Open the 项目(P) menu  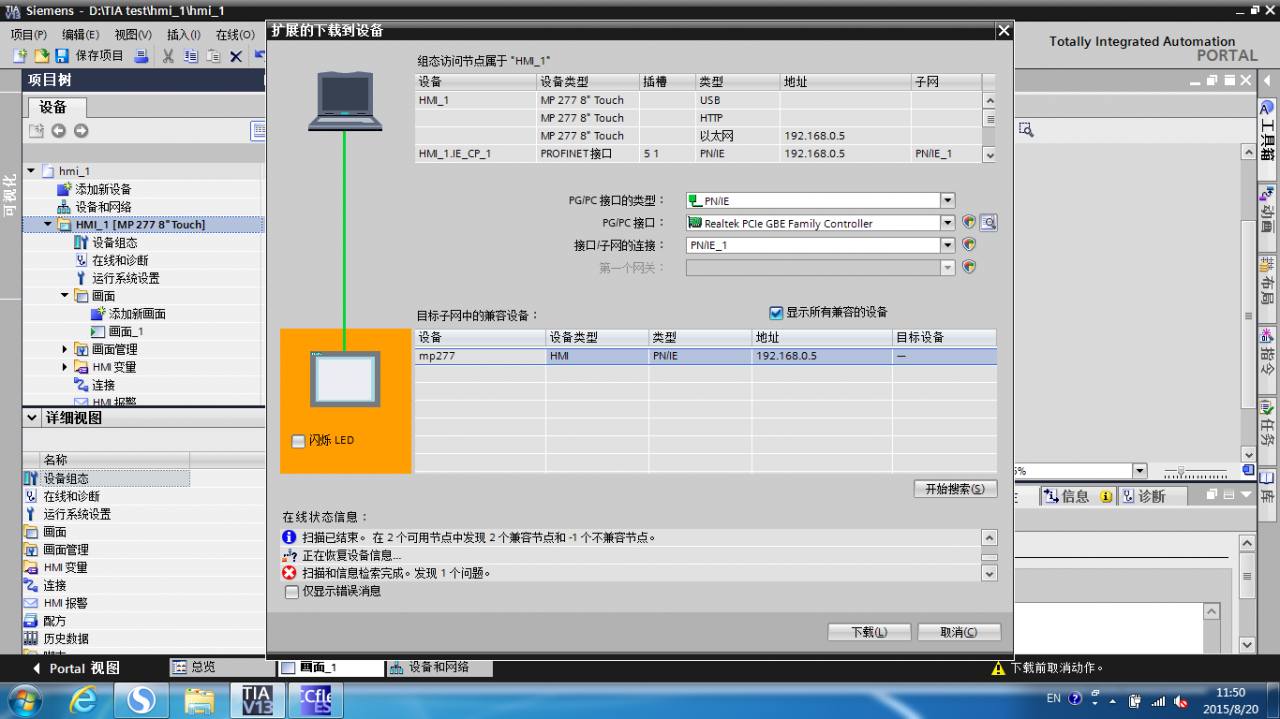point(29,34)
